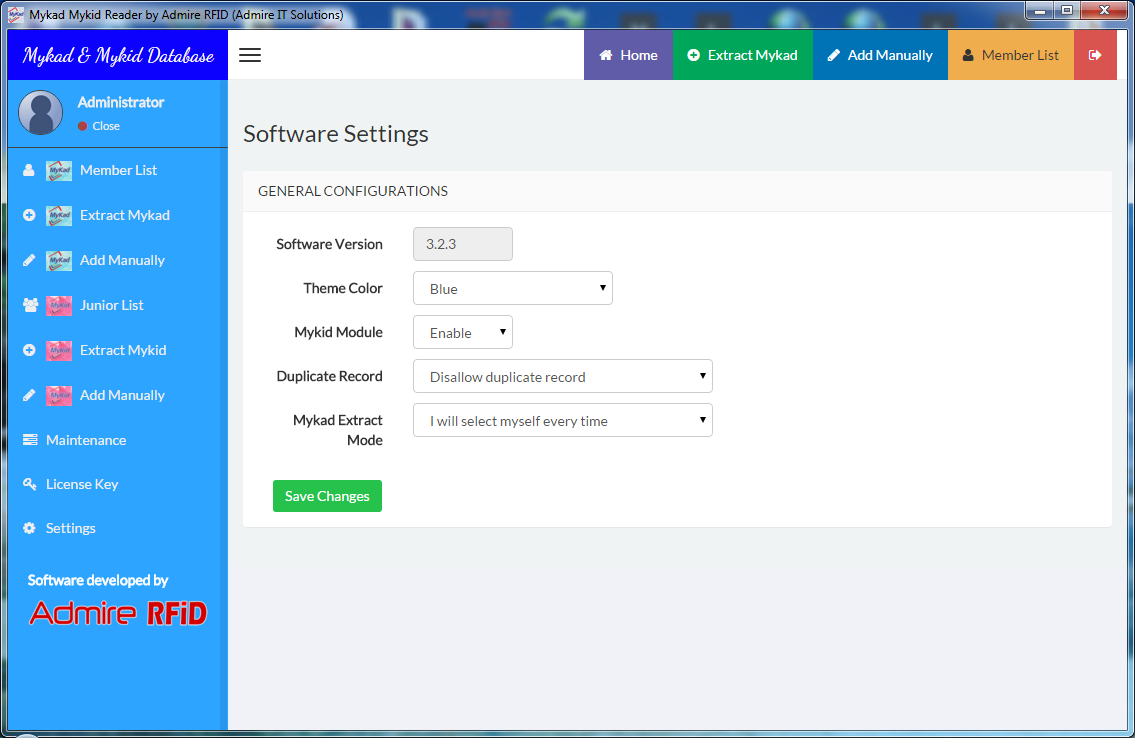This screenshot has width=1135, height=738.
Task: Open the Theme Color dropdown
Action: (x=512, y=289)
